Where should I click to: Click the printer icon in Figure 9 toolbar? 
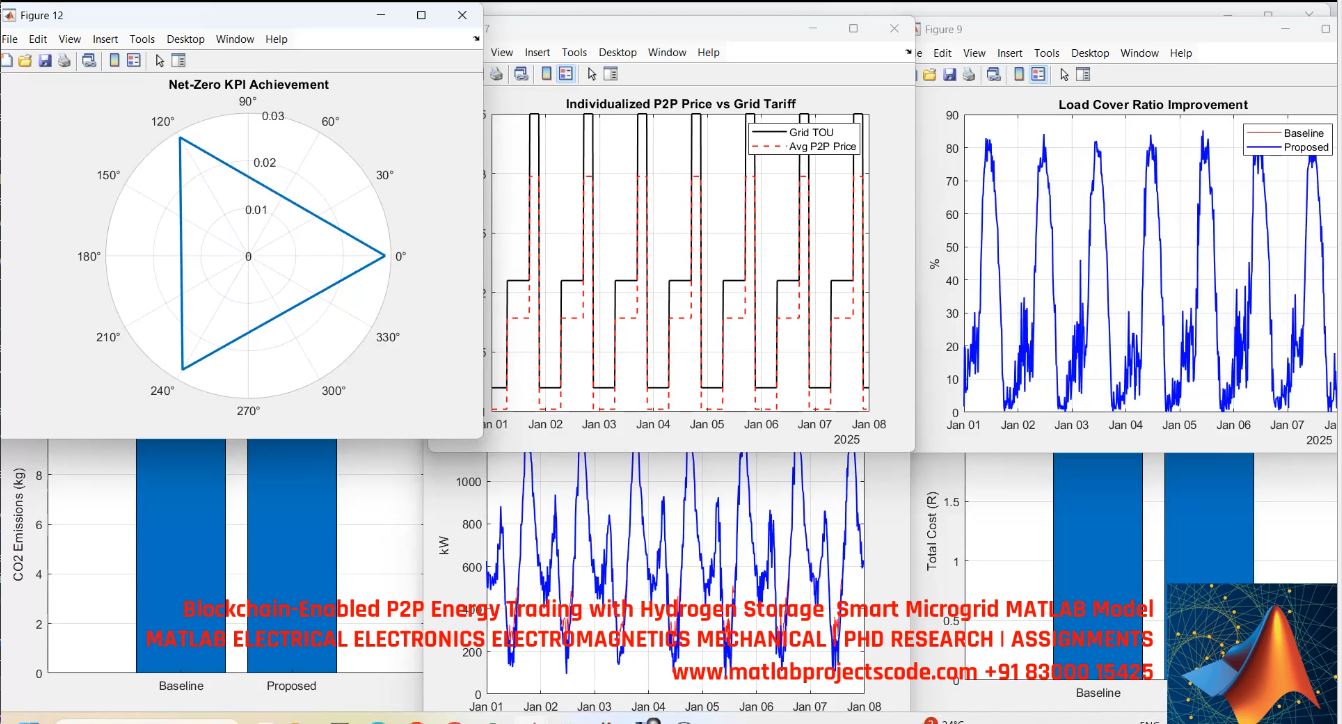[x=968, y=74]
